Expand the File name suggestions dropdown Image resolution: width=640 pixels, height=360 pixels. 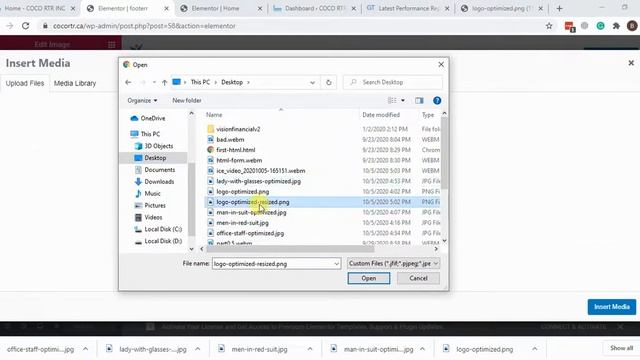[x=336, y=264]
